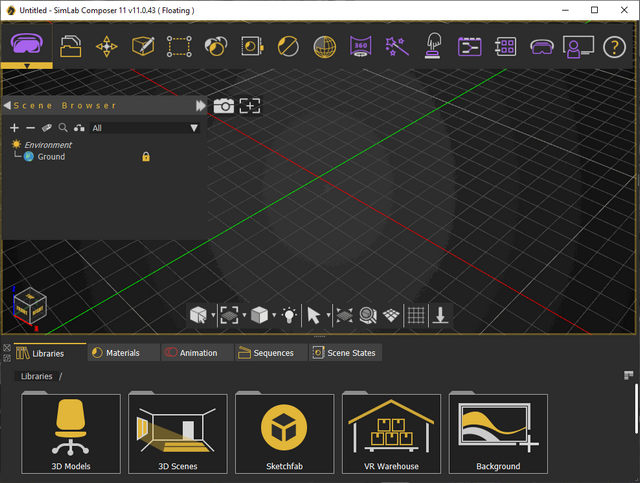The height and width of the screenshot is (483, 640).
Task: Open the file folder toolbar icon
Action: click(x=71, y=47)
